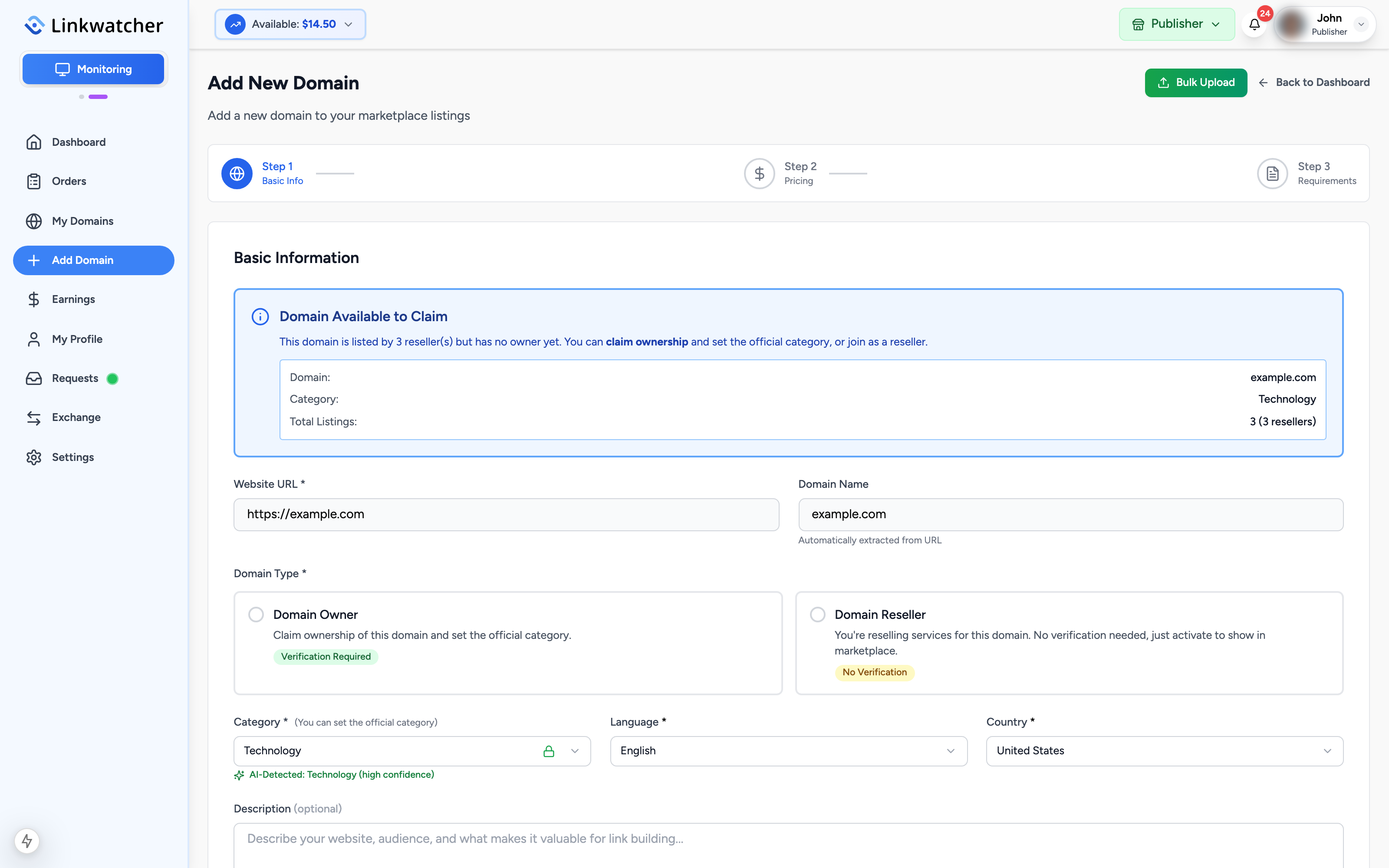Click the Linkwatcher logo icon
Viewport: 1389px width, 868px height.
[x=34, y=25]
